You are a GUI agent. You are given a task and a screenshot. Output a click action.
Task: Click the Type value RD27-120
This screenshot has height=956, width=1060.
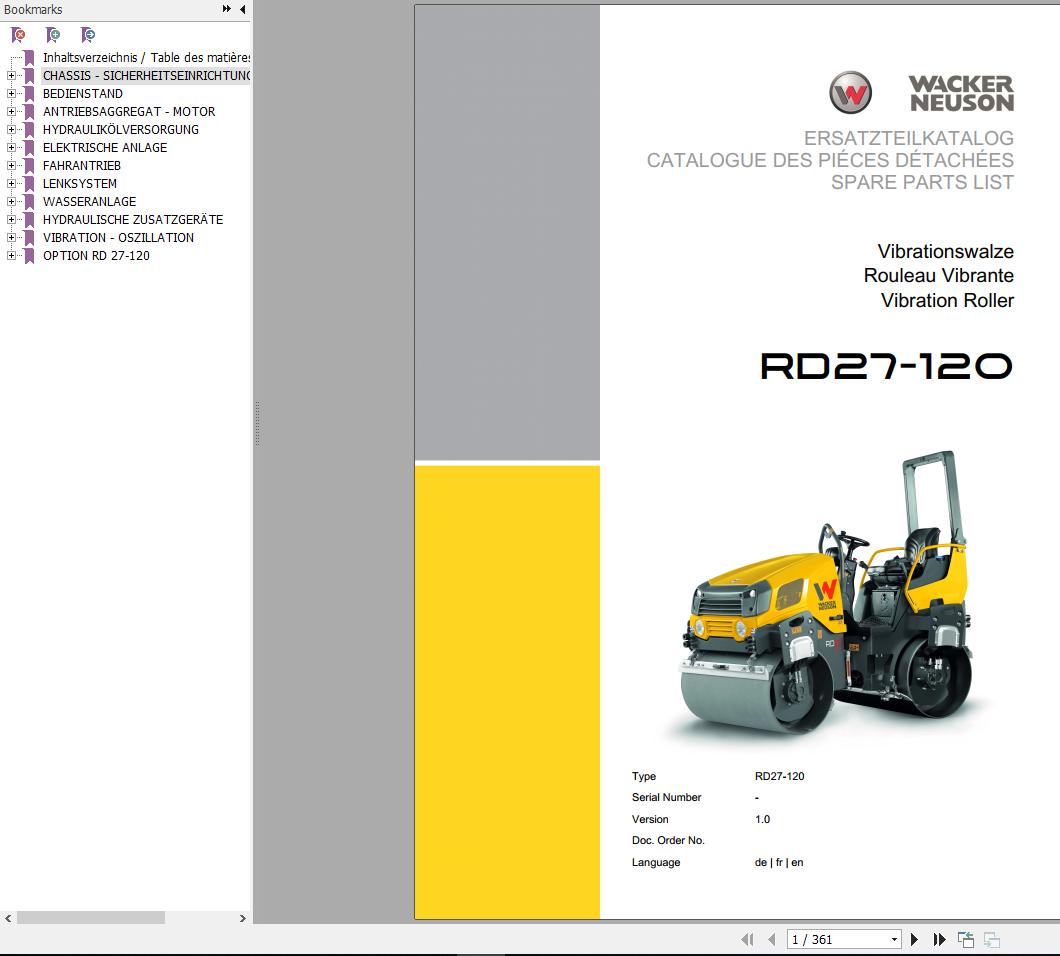779,776
